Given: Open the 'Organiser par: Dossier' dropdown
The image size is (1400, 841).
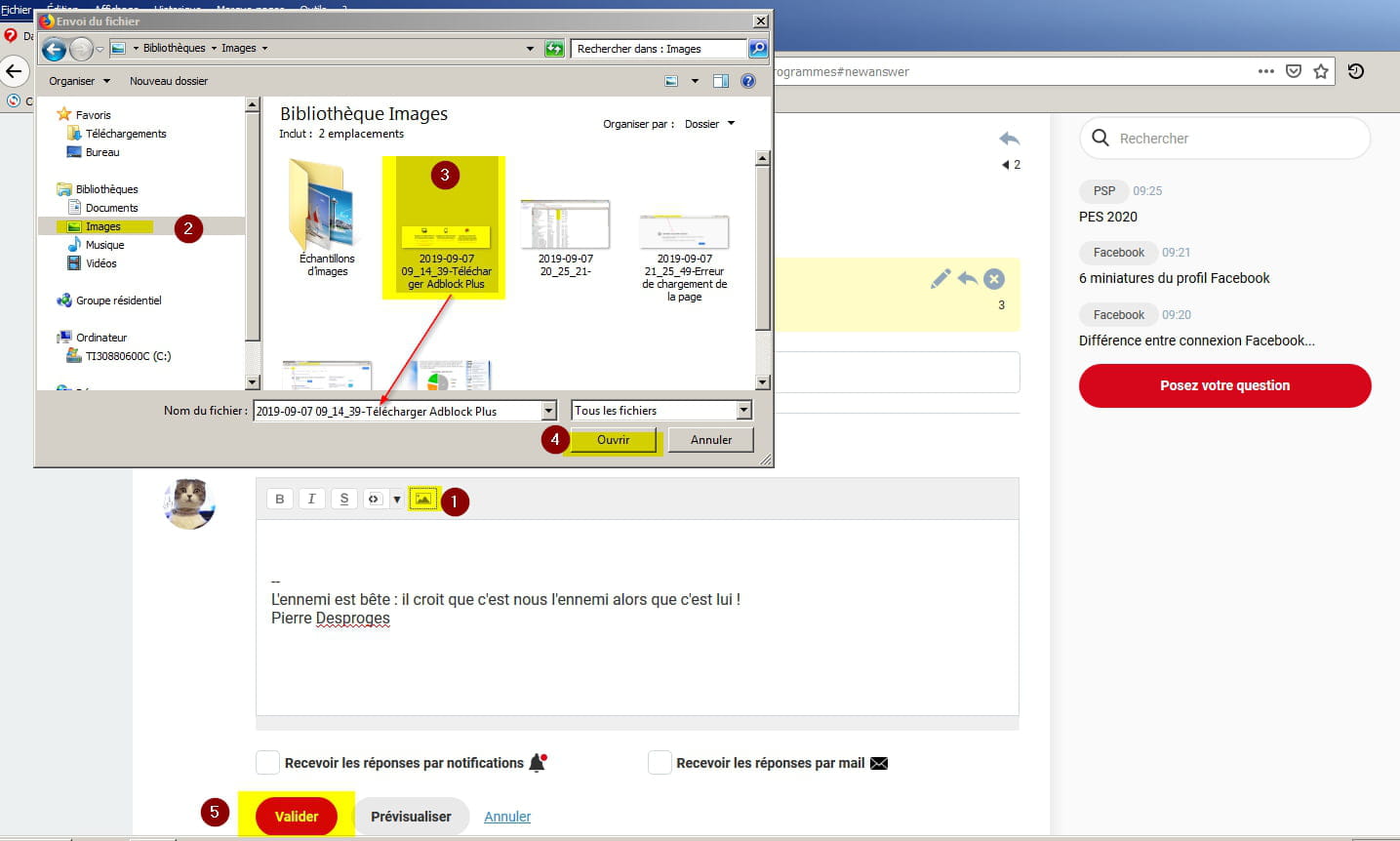Looking at the screenshot, I should pos(709,124).
